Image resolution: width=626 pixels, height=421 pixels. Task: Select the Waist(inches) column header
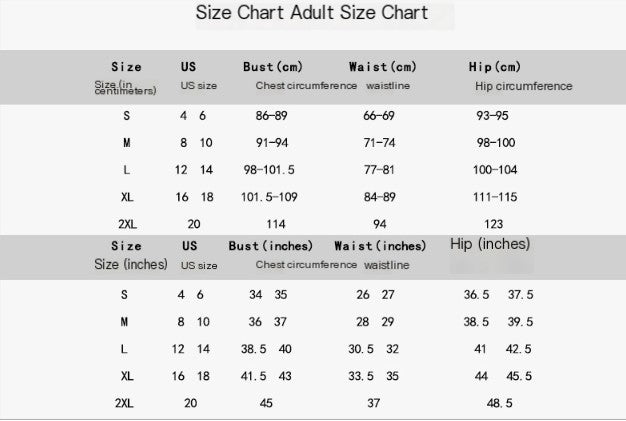380,246
